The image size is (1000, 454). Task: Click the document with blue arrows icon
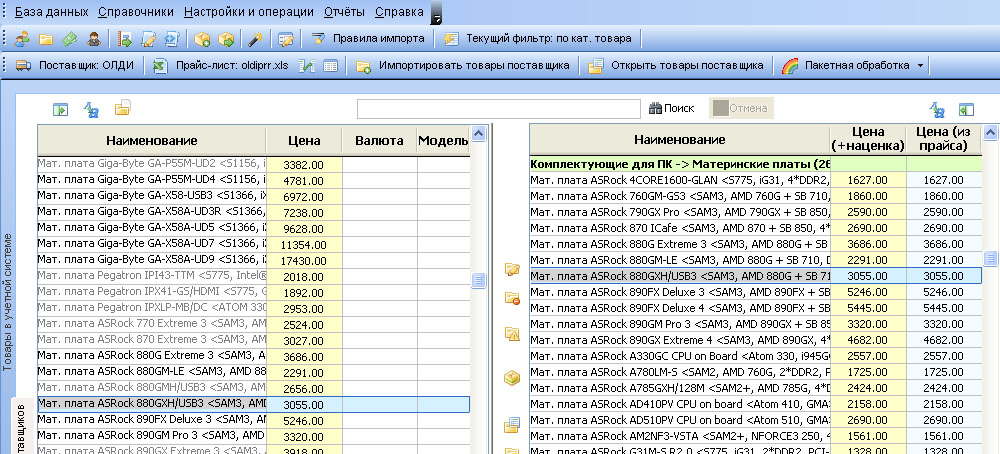172,39
